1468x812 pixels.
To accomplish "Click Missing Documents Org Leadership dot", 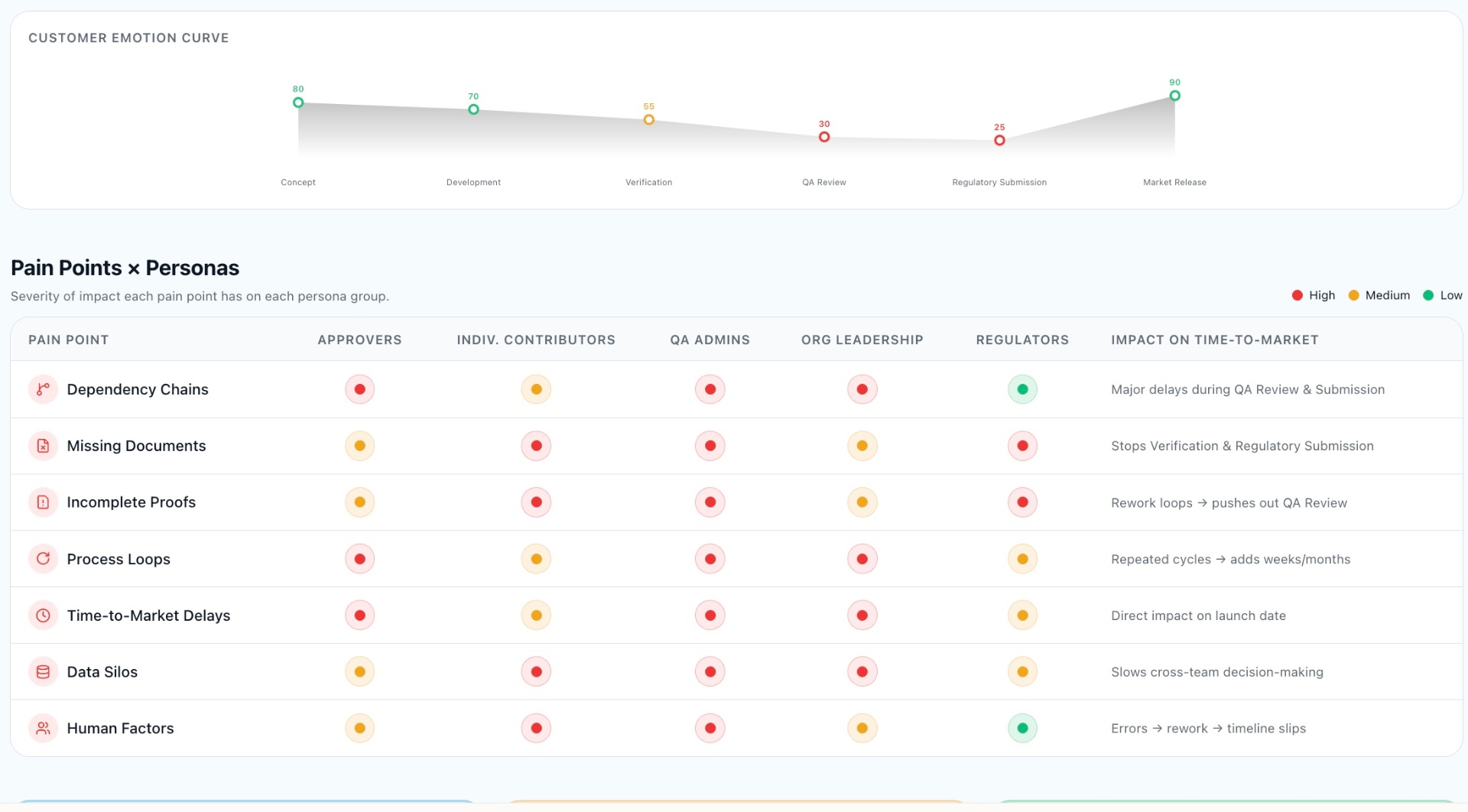I will click(x=862, y=446).
